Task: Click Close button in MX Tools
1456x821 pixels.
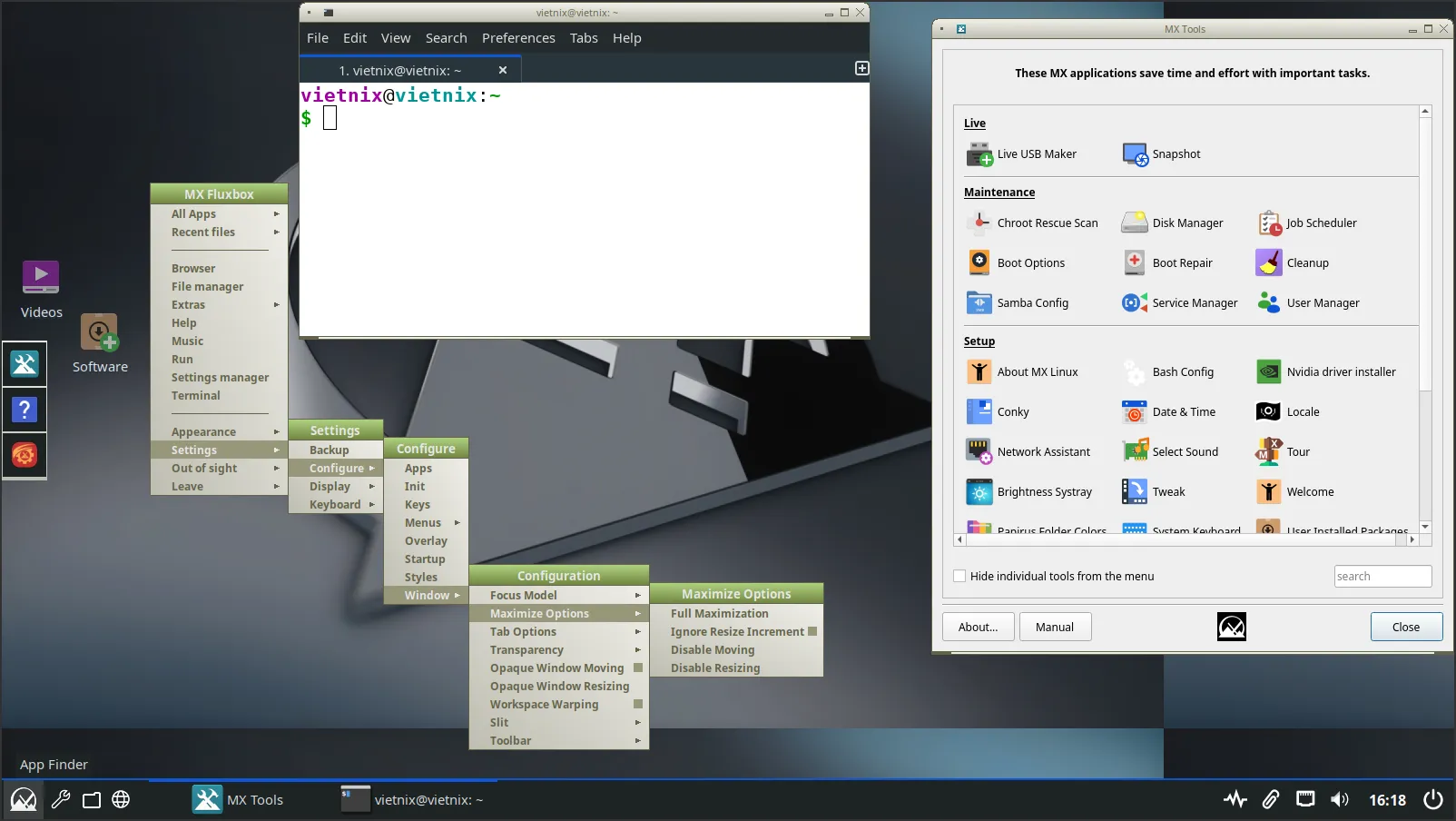Action: (x=1406, y=628)
